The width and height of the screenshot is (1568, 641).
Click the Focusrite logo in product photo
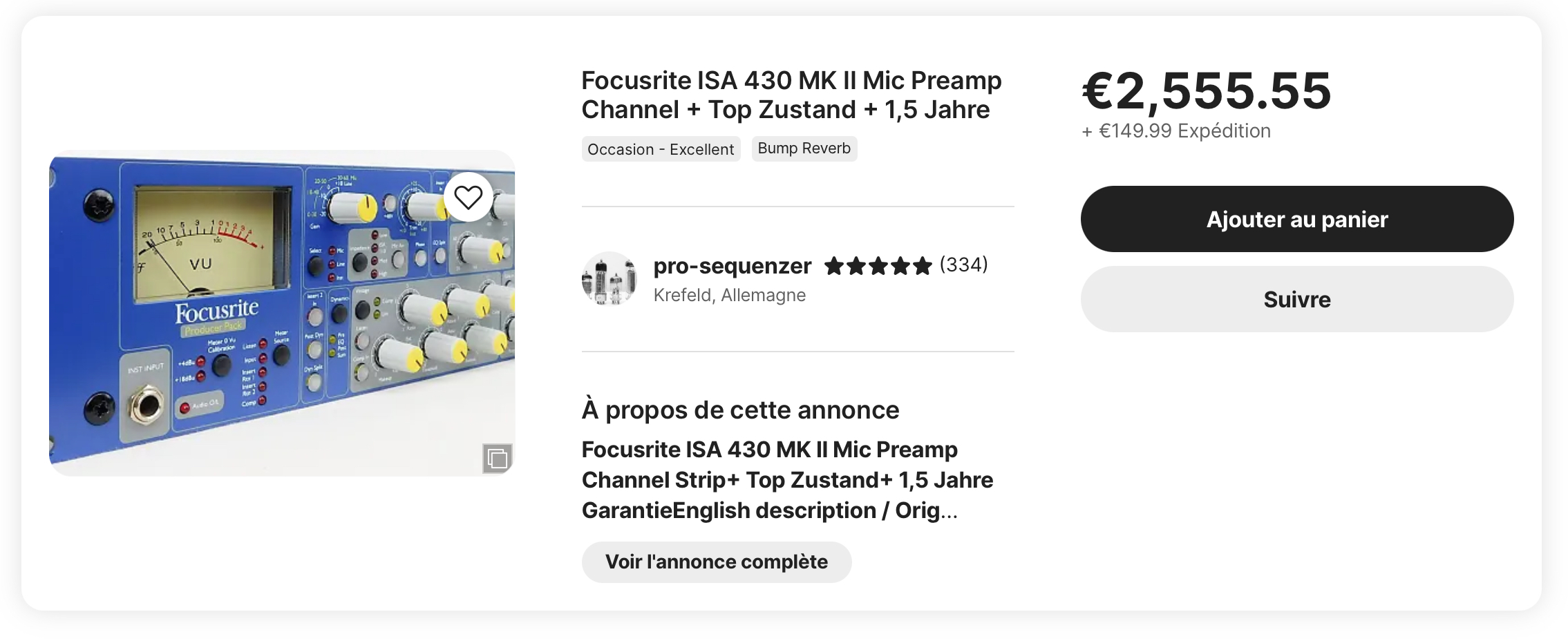pyautogui.click(x=216, y=312)
